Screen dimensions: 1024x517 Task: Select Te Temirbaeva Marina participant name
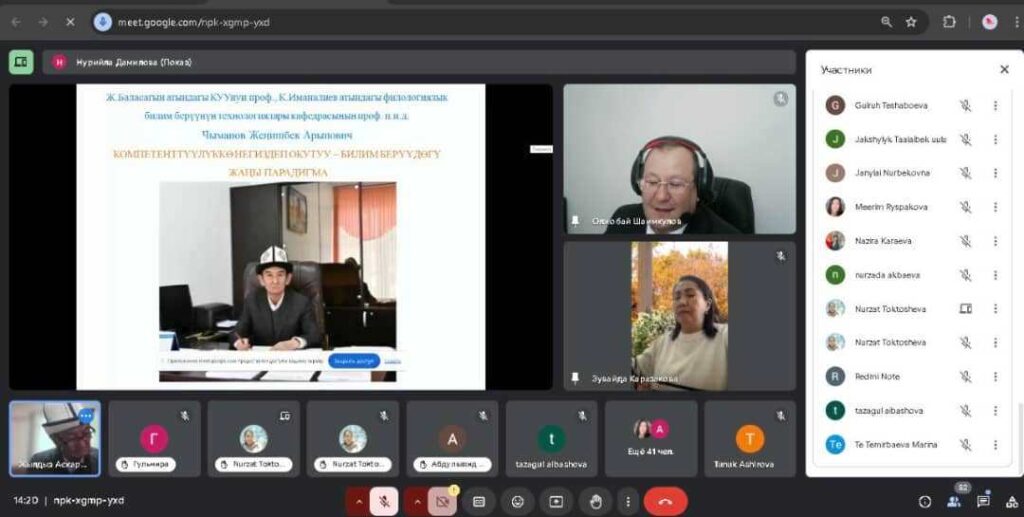pos(896,445)
